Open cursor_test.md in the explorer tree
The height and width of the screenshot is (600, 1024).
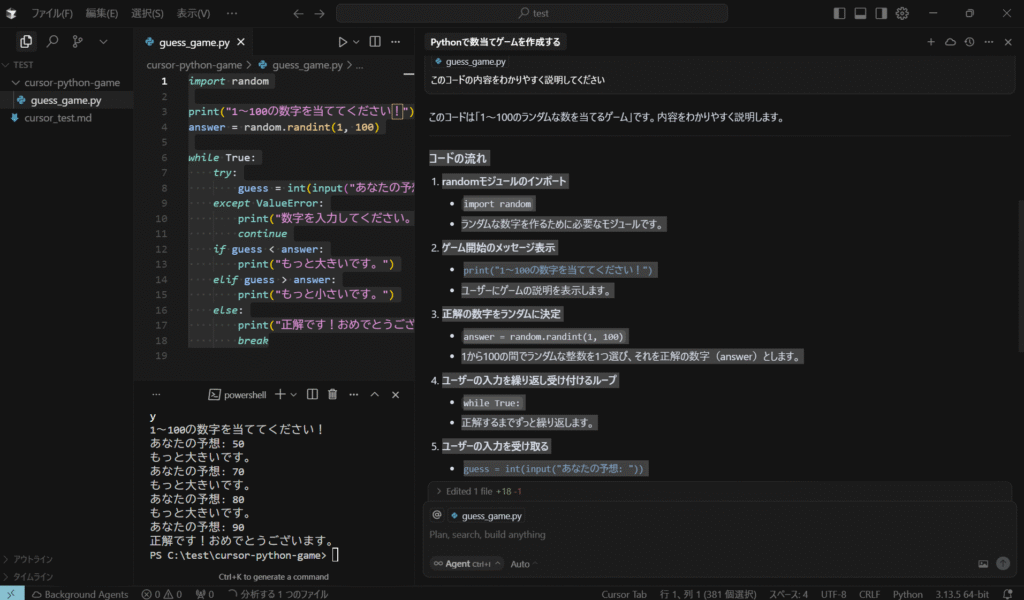click(x=67, y=118)
